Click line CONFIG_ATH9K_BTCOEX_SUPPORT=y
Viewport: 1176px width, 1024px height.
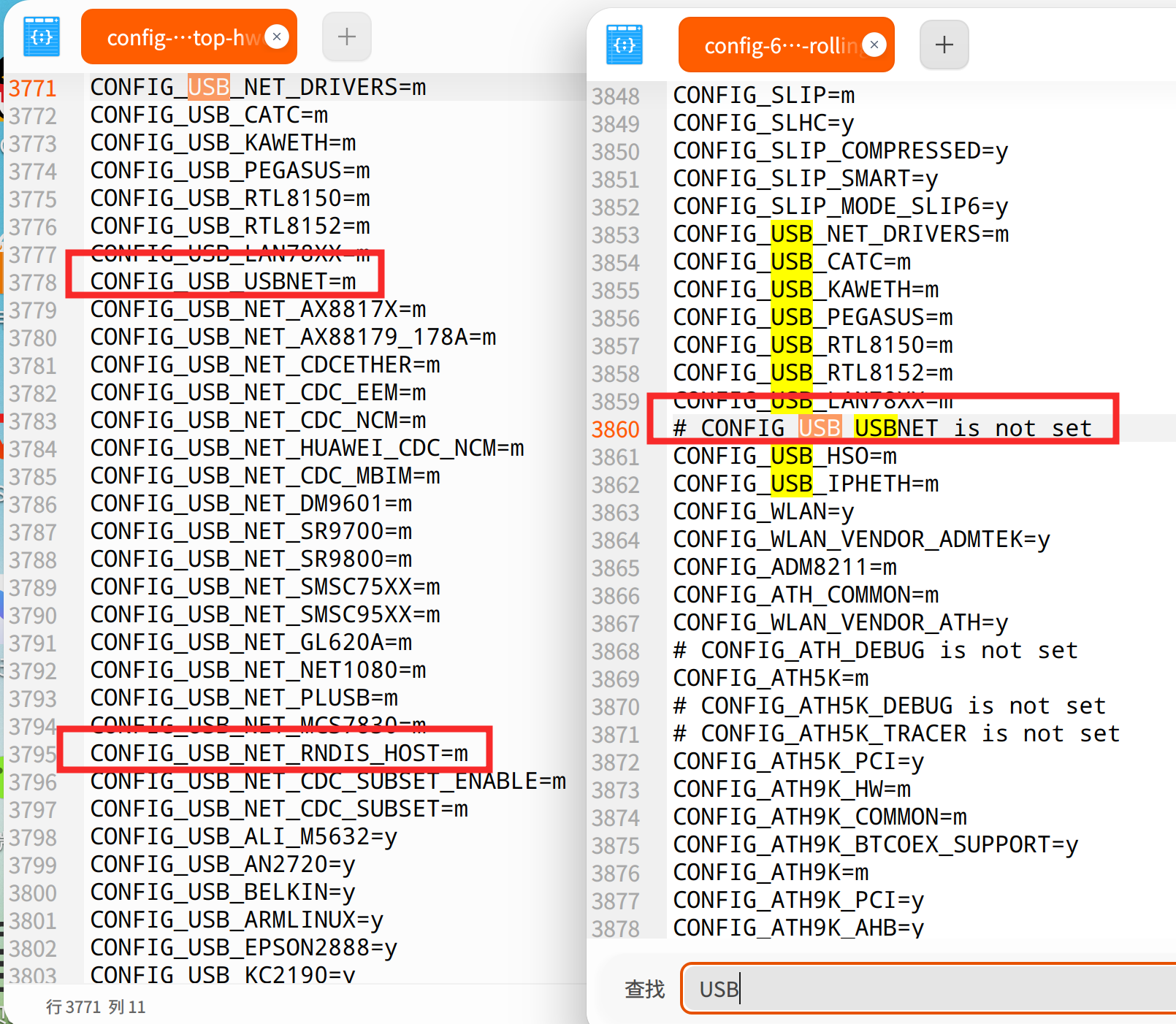click(x=876, y=844)
